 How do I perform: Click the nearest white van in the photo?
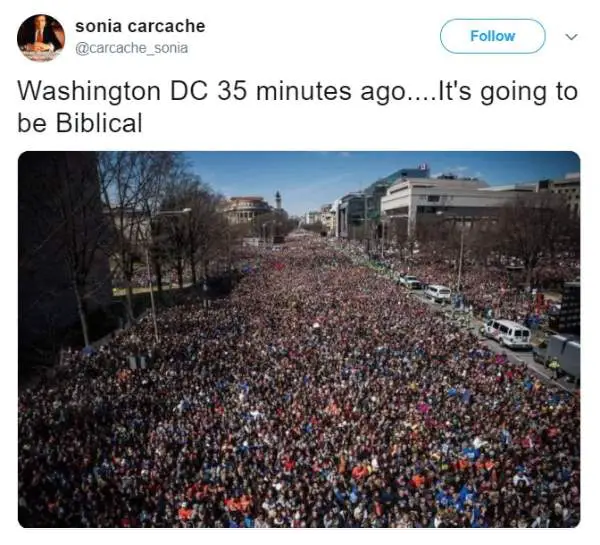[x=507, y=334]
